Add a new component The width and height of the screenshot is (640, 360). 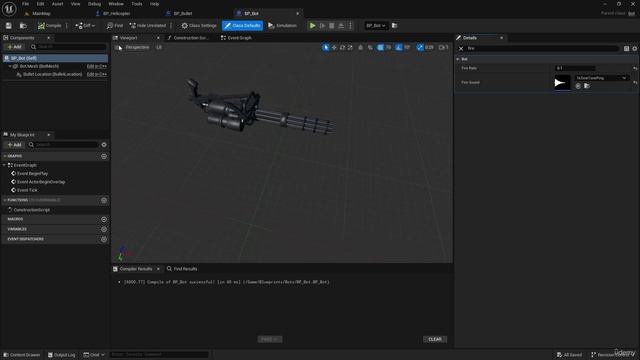coord(14,47)
